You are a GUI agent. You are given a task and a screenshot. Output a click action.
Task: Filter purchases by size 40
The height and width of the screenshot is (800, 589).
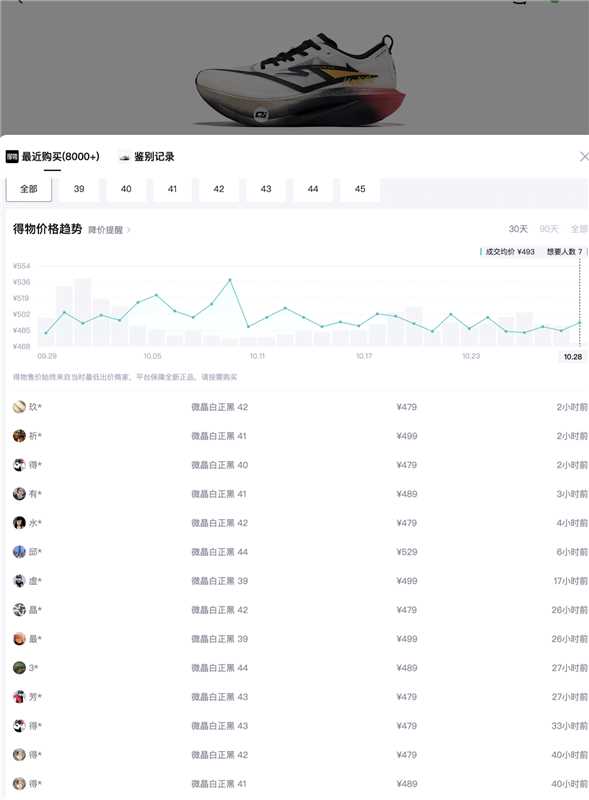click(126, 189)
